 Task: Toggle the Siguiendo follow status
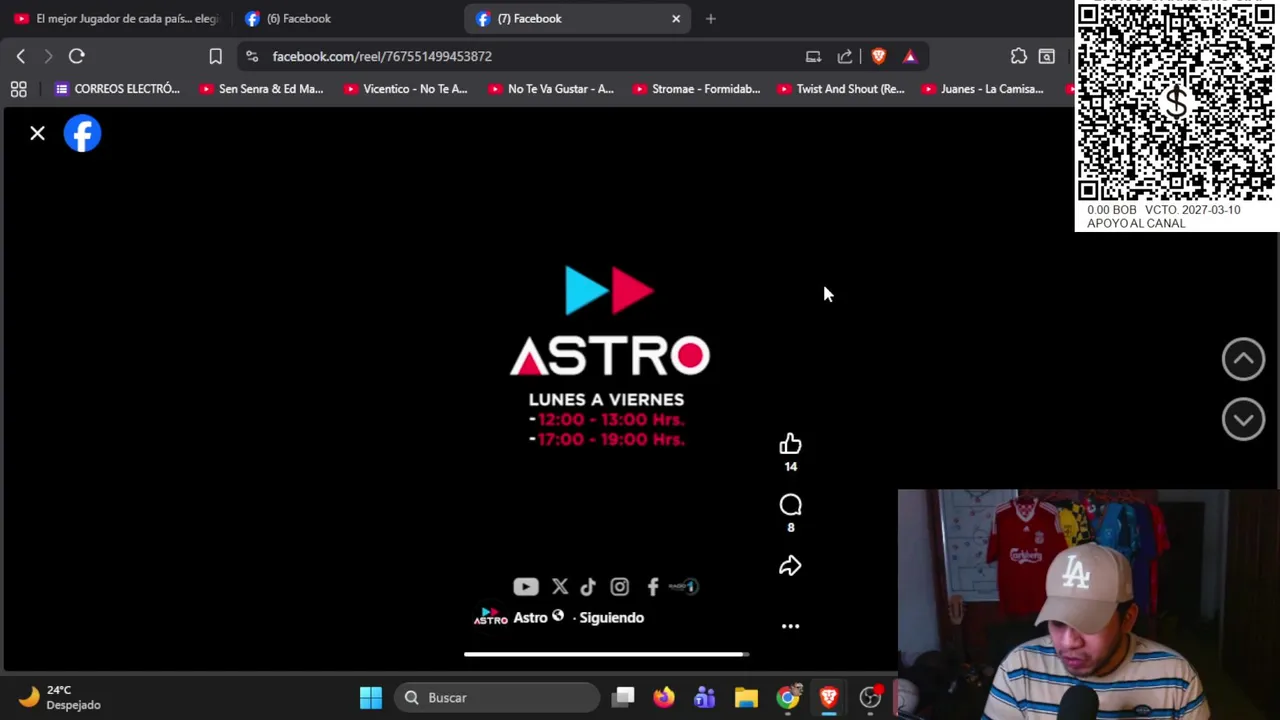coord(611,617)
